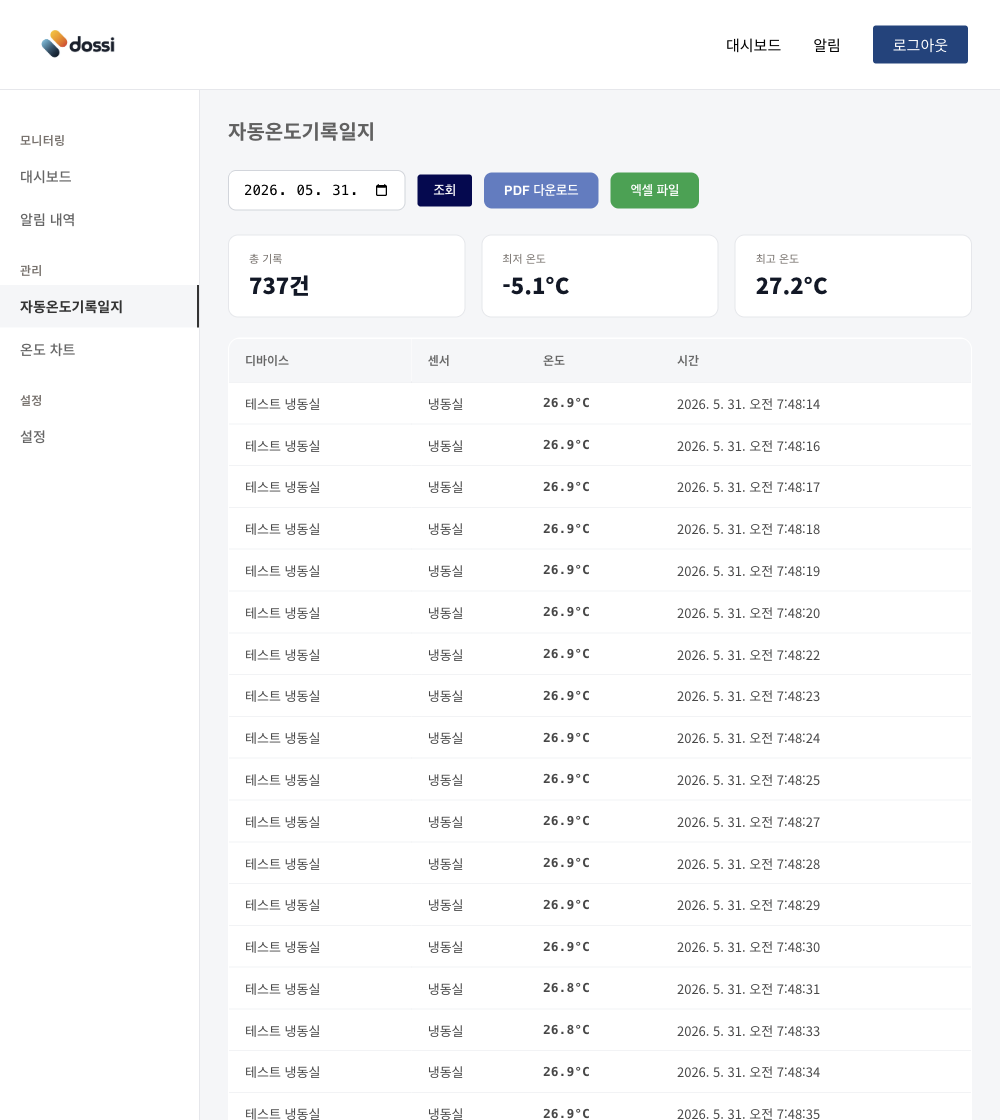Open 알림 in the top navigation
This screenshot has width=1000, height=1120.
coord(826,45)
